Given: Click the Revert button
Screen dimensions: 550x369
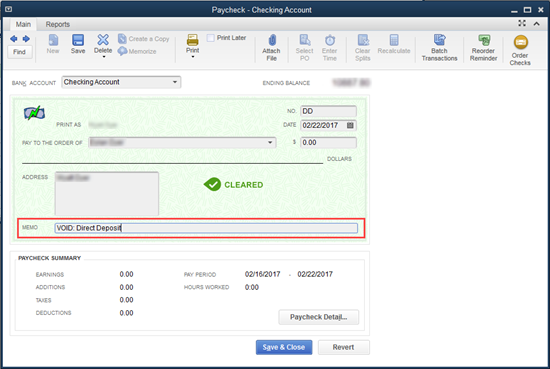Looking at the screenshot, I should point(343,347).
